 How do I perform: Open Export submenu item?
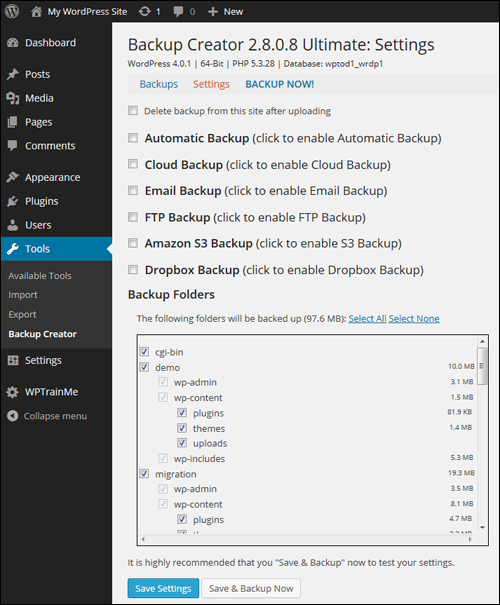tap(22, 315)
